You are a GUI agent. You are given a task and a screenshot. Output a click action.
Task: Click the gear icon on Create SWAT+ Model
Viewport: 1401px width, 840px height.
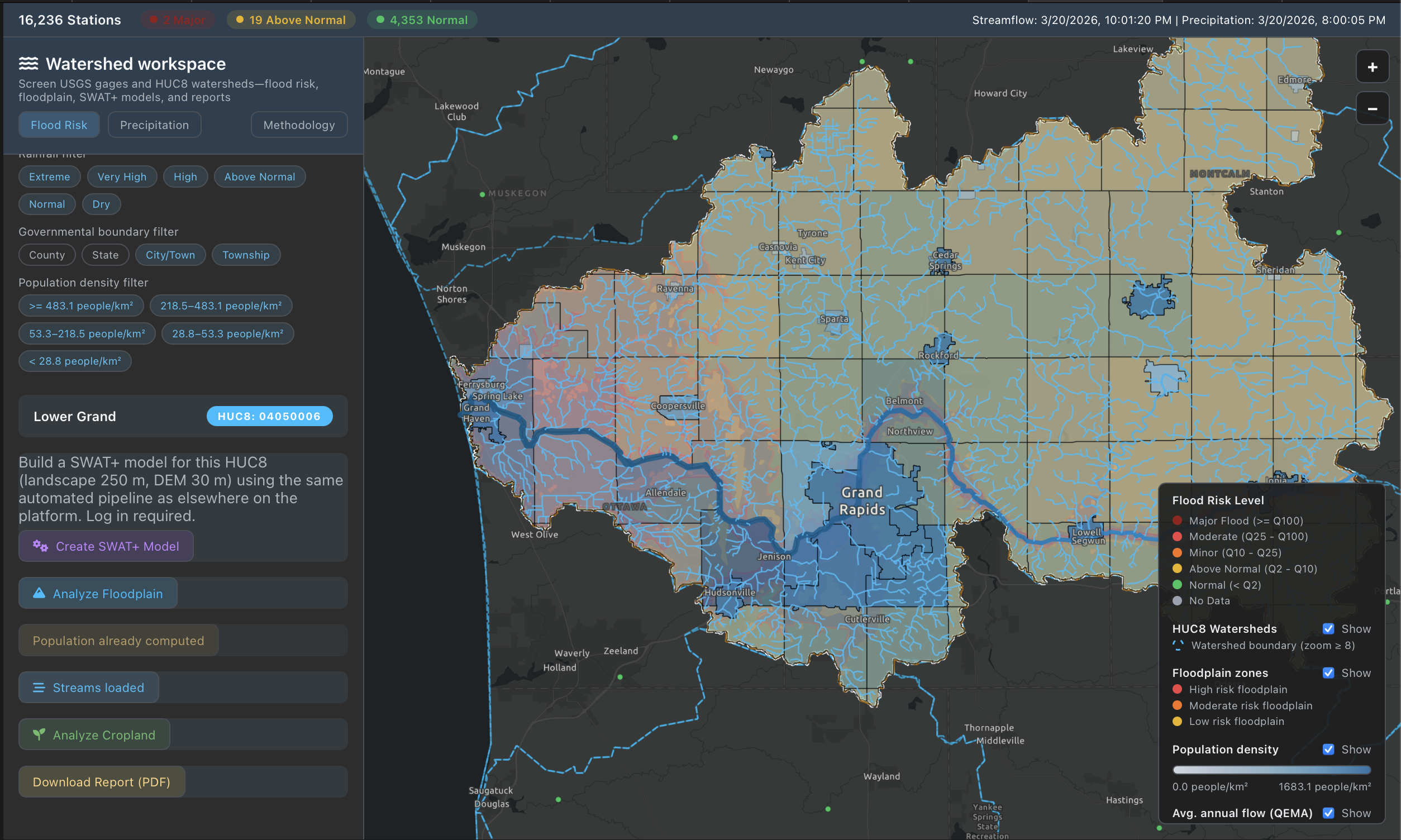click(39, 546)
